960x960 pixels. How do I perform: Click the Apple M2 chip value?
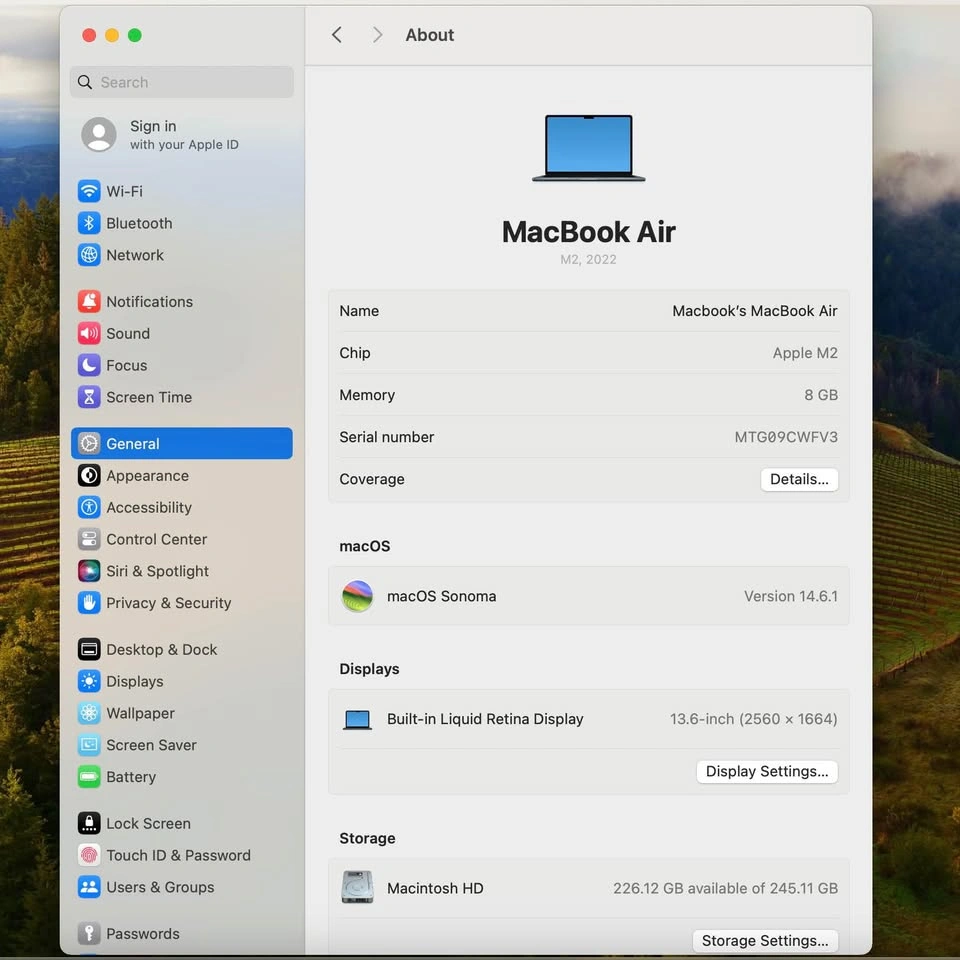[804, 353]
